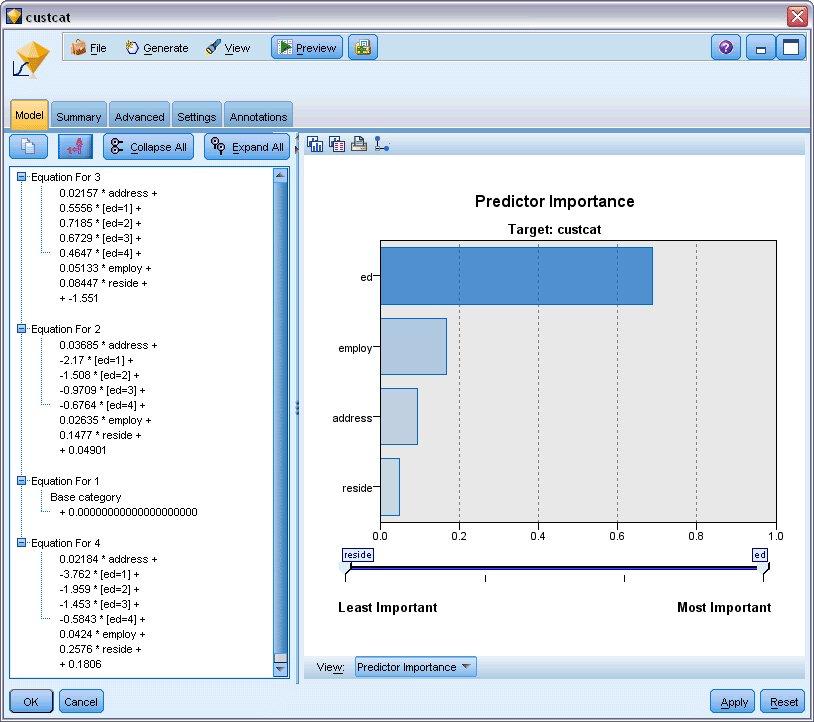The height and width of the screenshot is (722, 814).
Task: Click the tree scrollbar down arrow
Action: pyautogui.click(x=280, y=670)
